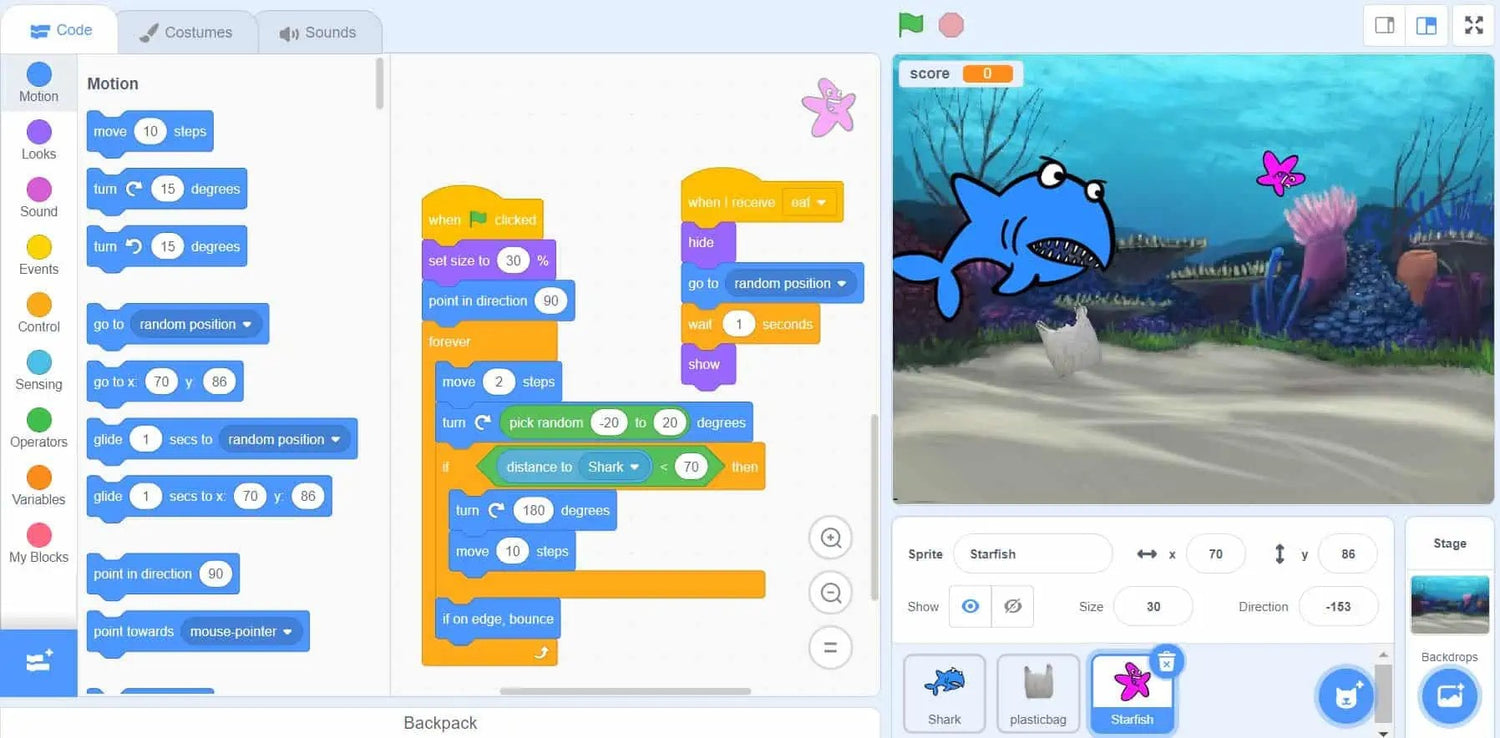Image resolution: width=1500 pixels, height=738 pixels.
Task: Show sprite using the eye icon
Action: 970,607
